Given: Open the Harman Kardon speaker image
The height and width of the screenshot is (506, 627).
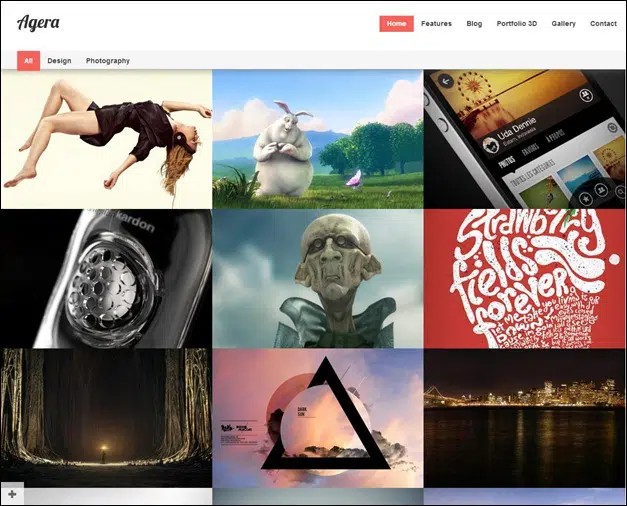Looking at the screenshot, I should tap(106, 278).
